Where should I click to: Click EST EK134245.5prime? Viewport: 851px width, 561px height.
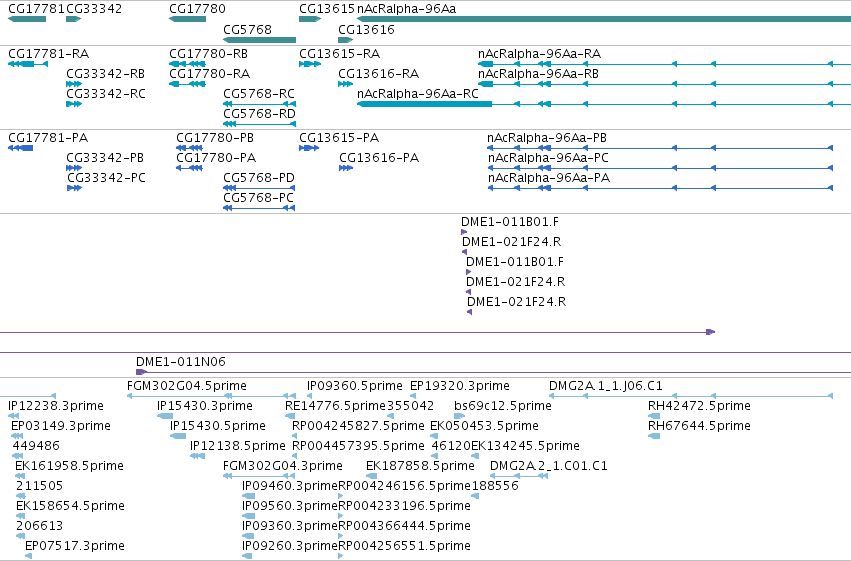tap(525, 446)
